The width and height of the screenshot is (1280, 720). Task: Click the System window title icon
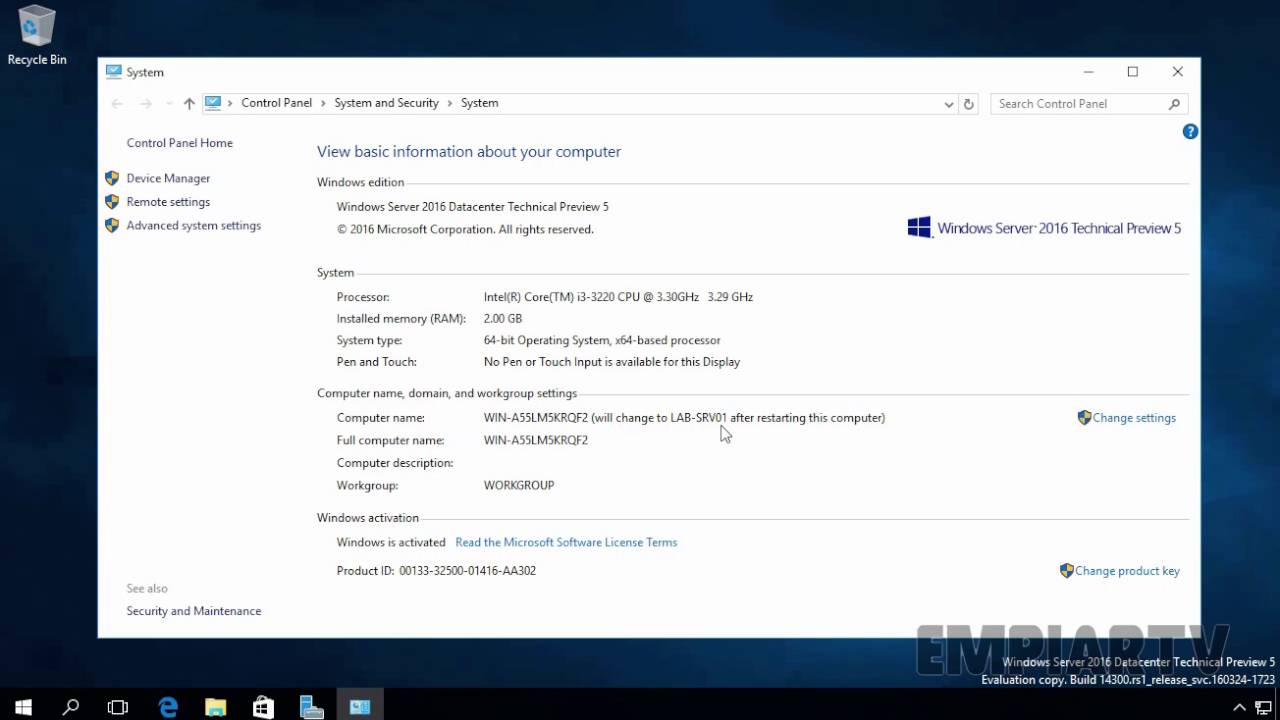click(113, 72)
